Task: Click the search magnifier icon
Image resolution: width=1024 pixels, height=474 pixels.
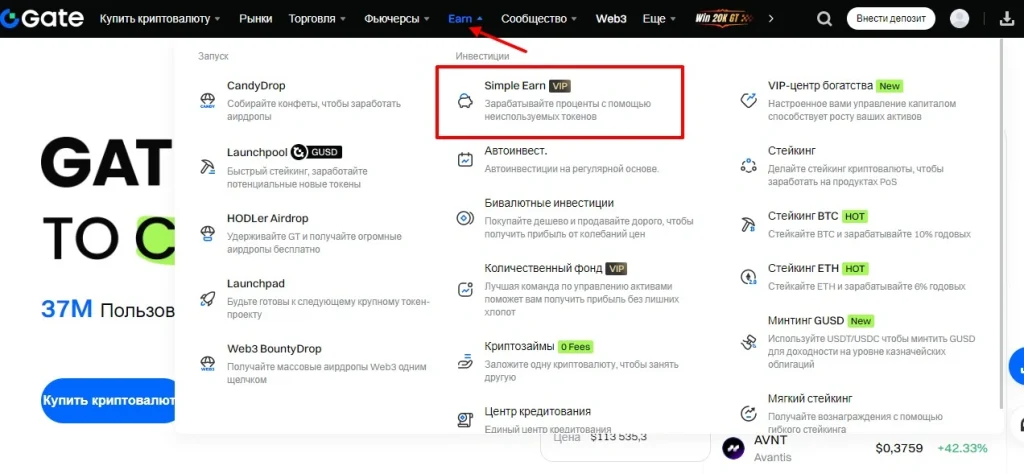Action: coord(824,19)
